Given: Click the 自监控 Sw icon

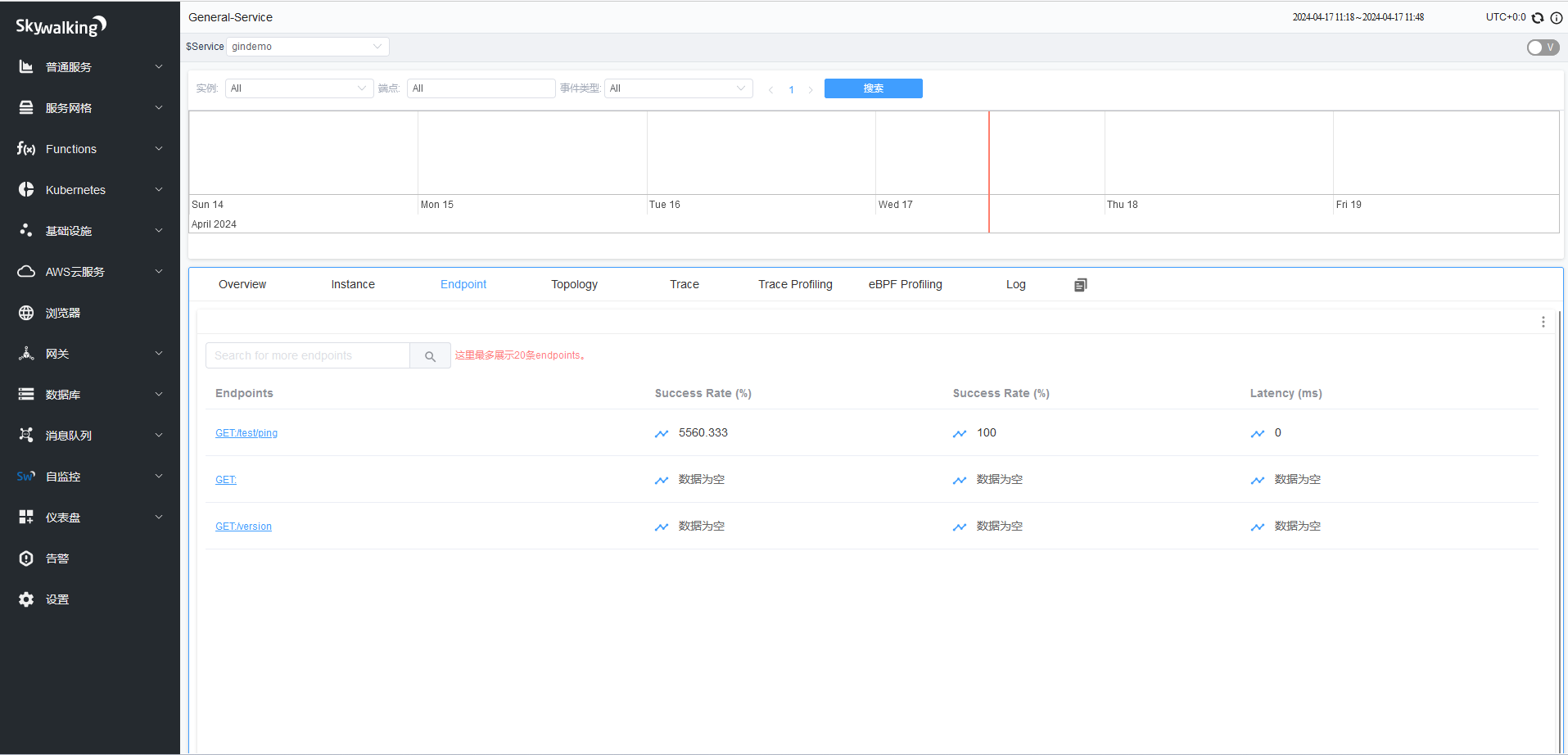Looking at the screenshot, I should (26, 476).
